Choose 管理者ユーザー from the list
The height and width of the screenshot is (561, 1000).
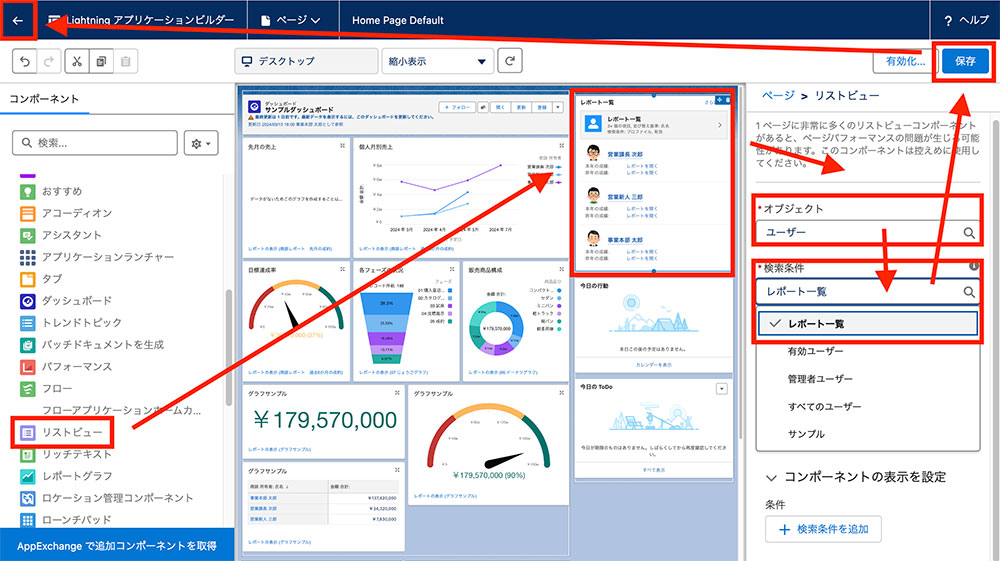(820, 379)
